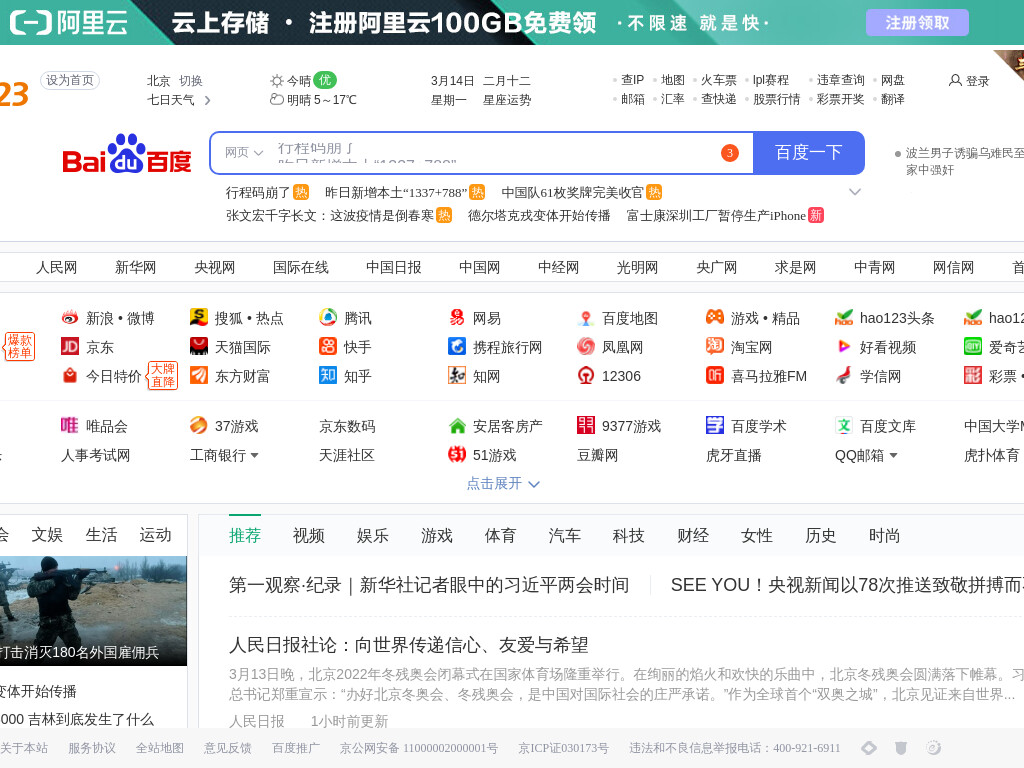Switch to the 科技 tab

(629, 536)
